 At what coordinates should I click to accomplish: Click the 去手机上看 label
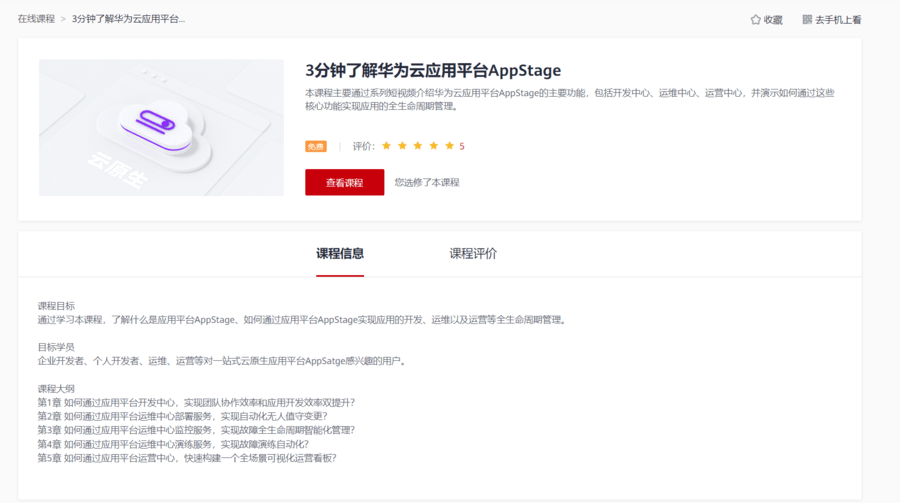coord(838,20)
